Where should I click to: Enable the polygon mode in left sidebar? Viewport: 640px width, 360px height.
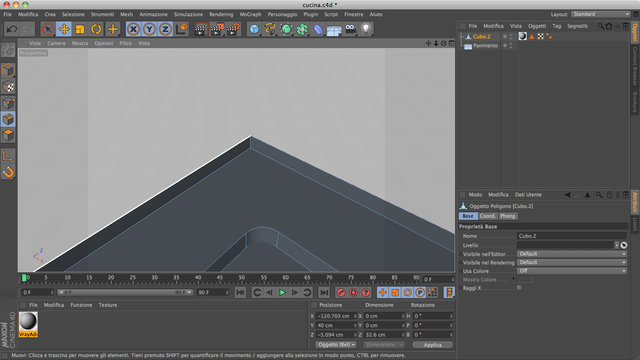(x=8, y=136)
